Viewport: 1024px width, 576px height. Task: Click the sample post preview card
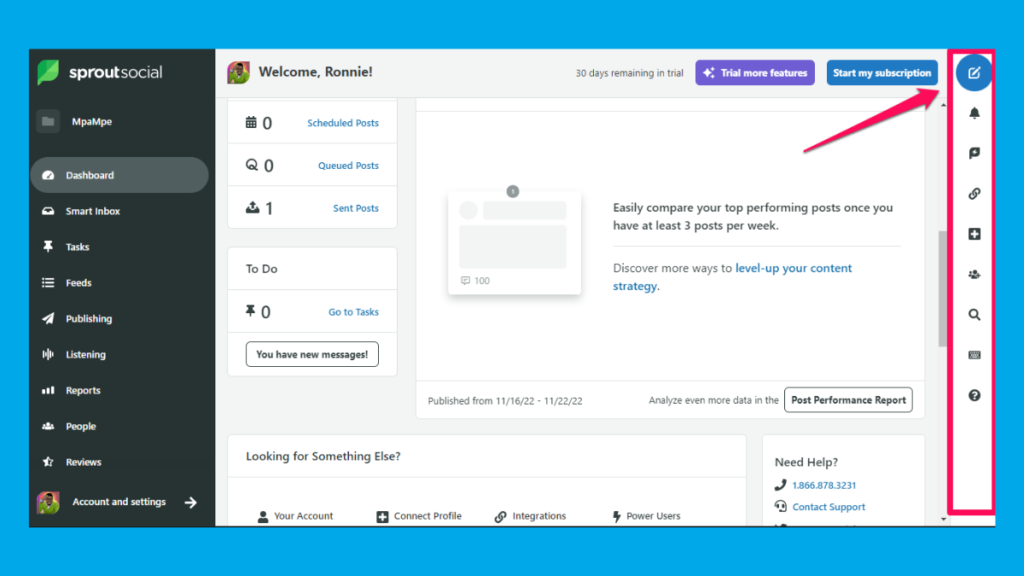(515, 242)
